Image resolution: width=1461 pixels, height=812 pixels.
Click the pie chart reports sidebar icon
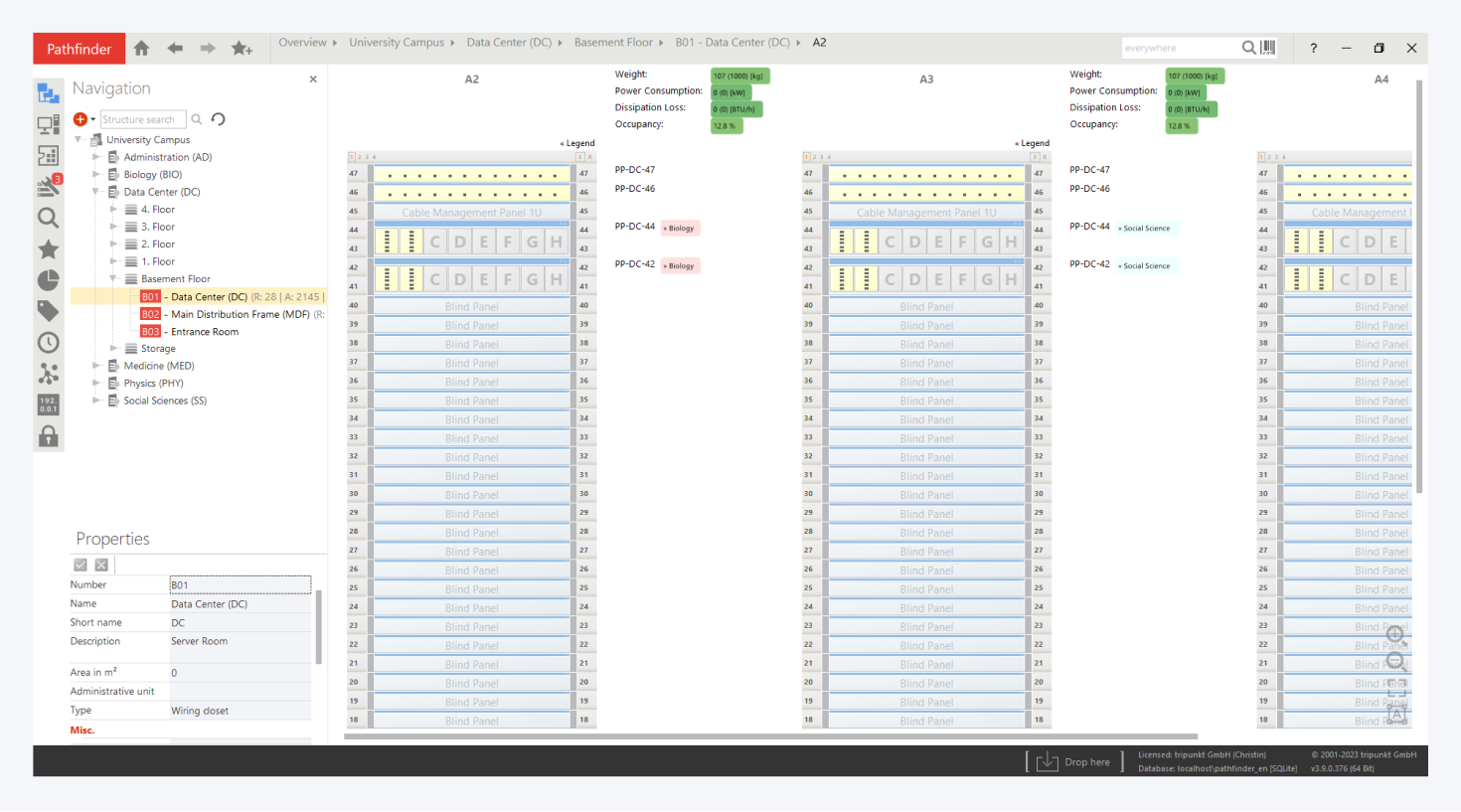pos(48,280)
